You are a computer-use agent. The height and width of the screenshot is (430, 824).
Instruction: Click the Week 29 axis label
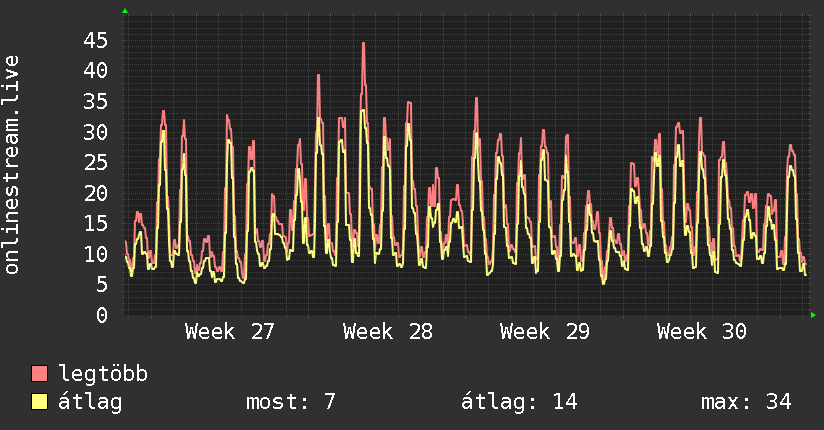[x=545, y=332]
